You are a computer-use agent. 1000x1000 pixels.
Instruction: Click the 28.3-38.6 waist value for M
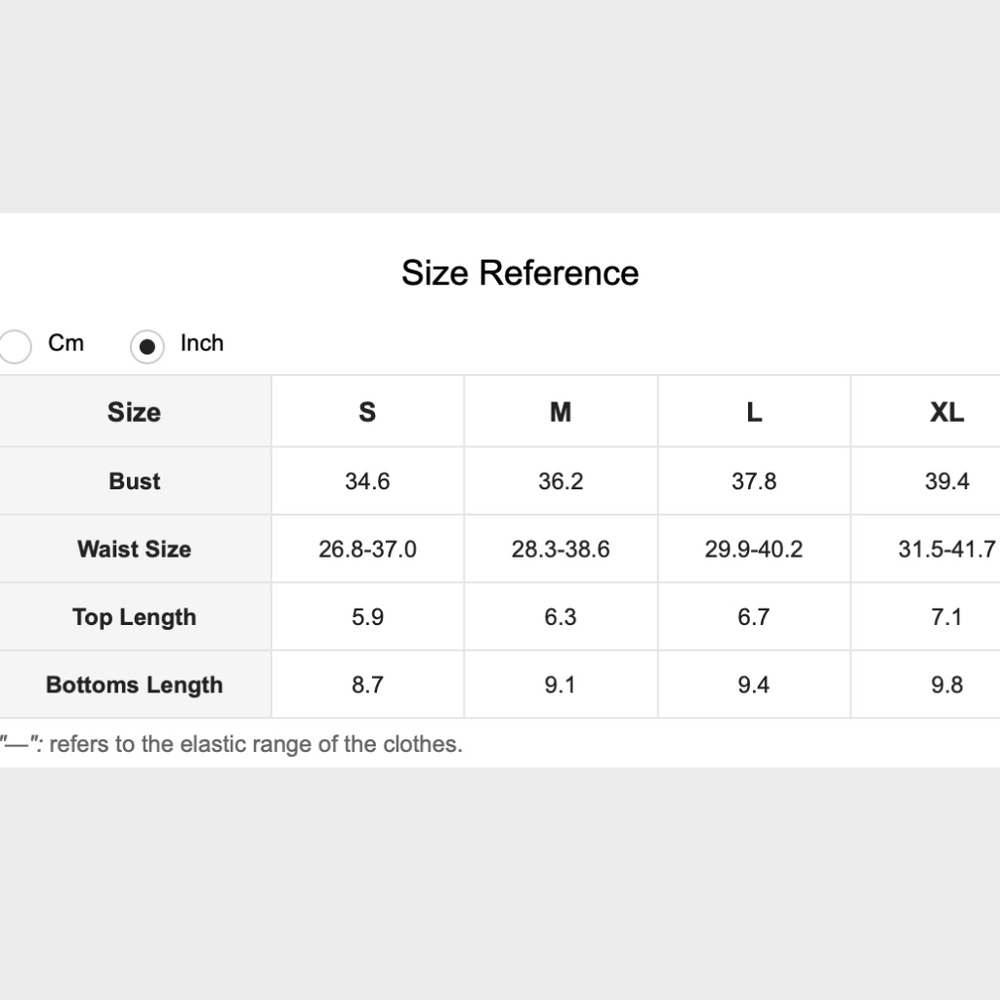click(x=560, y=549)
